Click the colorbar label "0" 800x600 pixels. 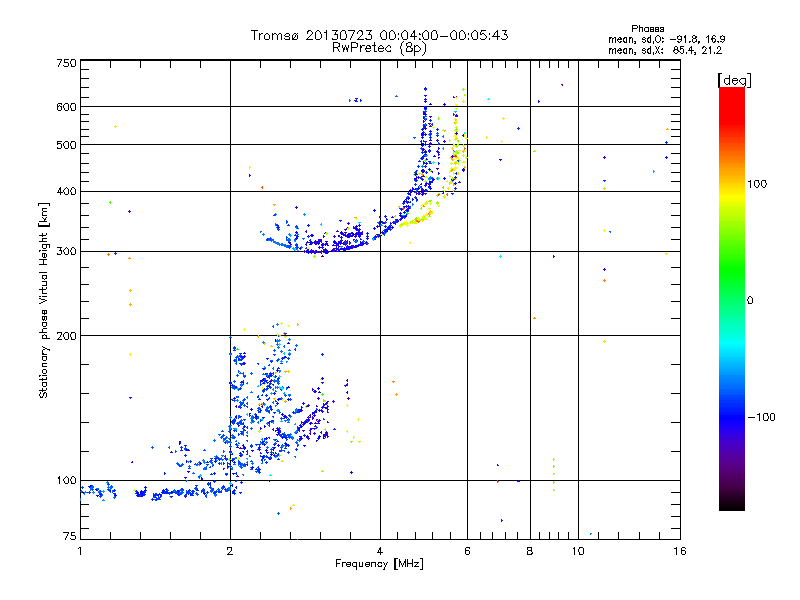click(x=750, y=301)
